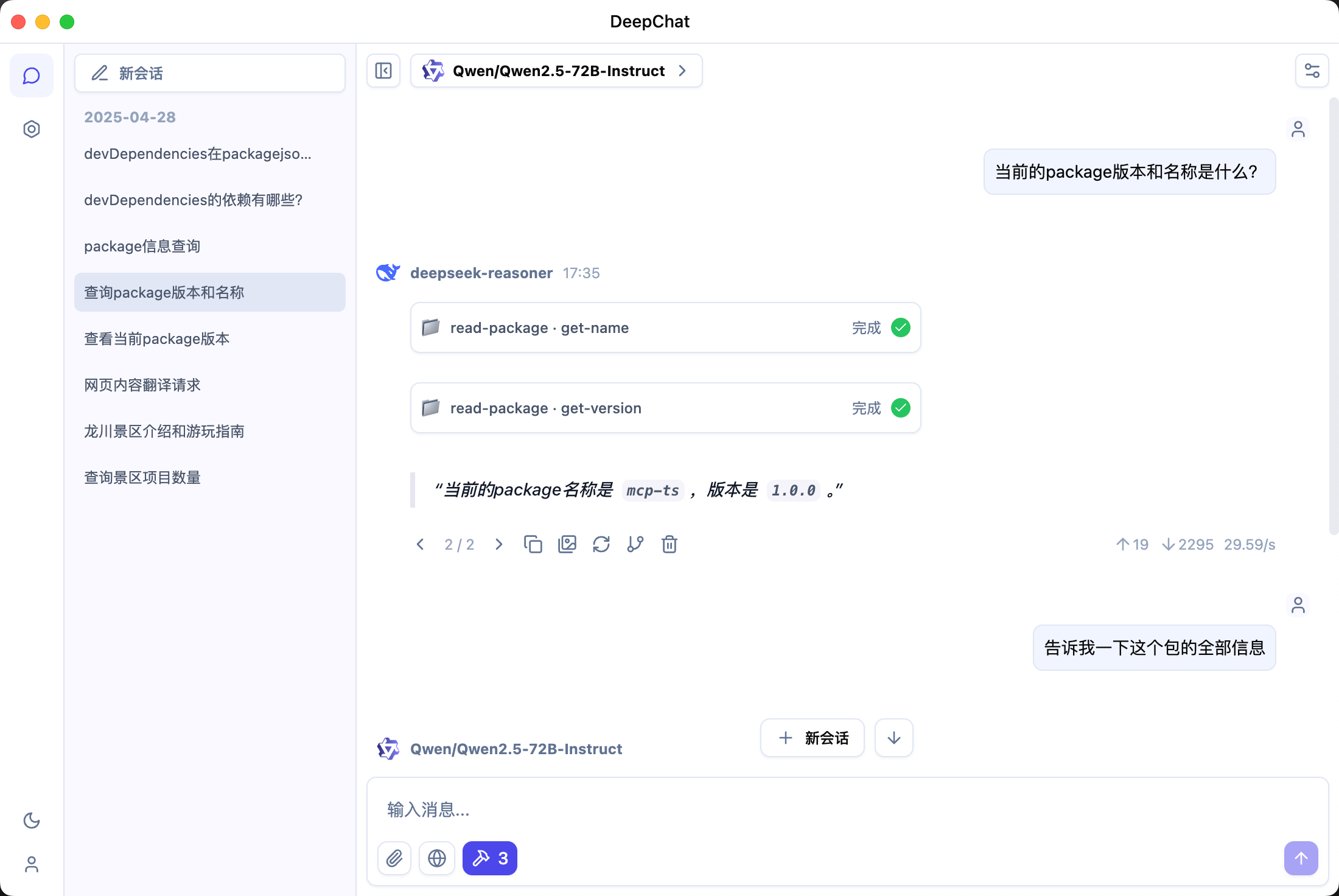Open the 'package信息查询' conversation
Image resolution: width=1339 pixels, height=896 pixels.
pos(142,247)
